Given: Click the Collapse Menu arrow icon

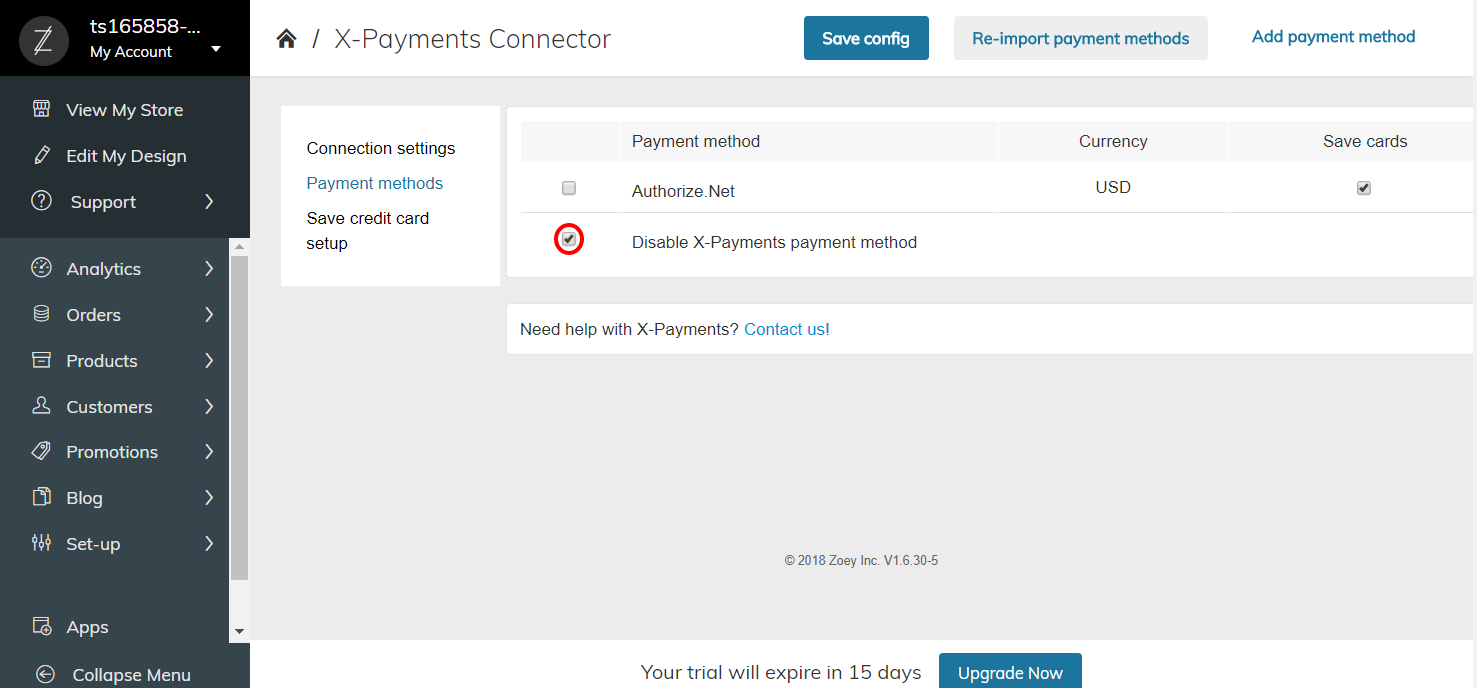Looking at the screenshot, I should click(43, 674).
